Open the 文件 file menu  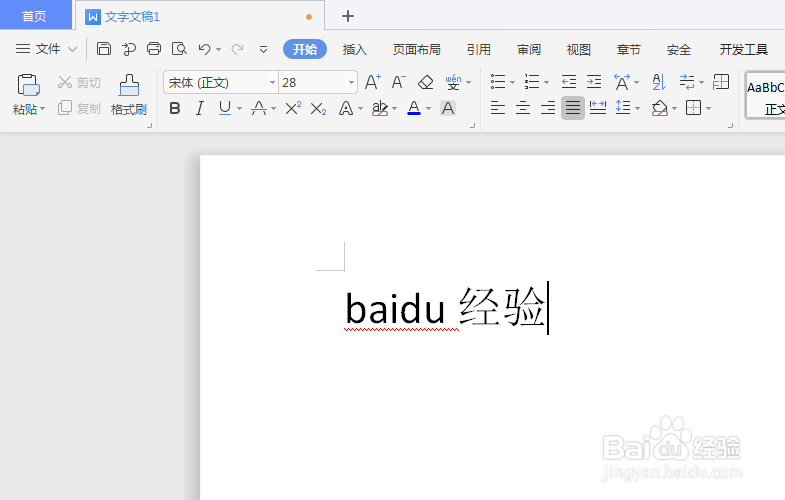[x=46, y=49]
